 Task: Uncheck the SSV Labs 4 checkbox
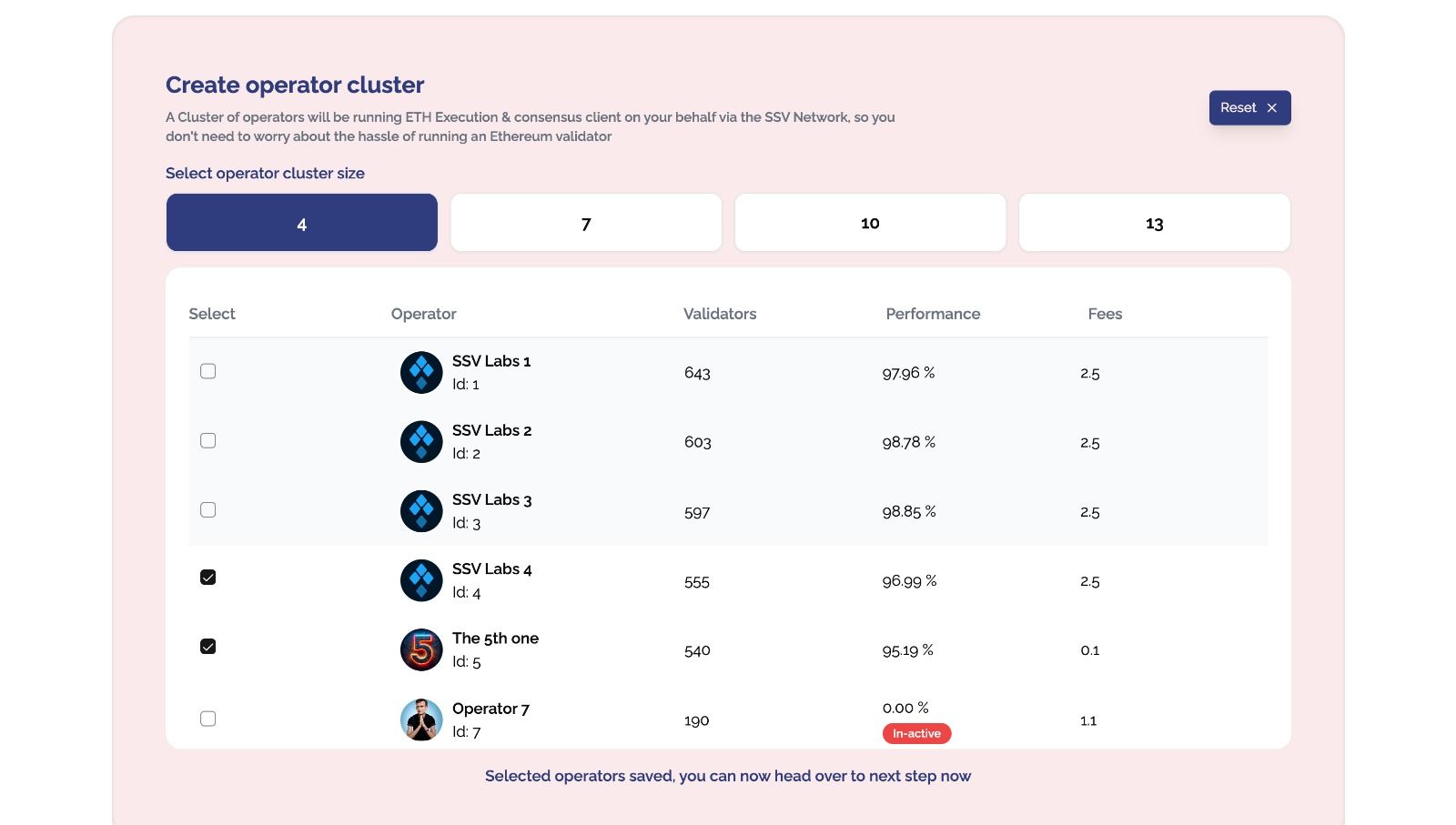click(208, 578)
